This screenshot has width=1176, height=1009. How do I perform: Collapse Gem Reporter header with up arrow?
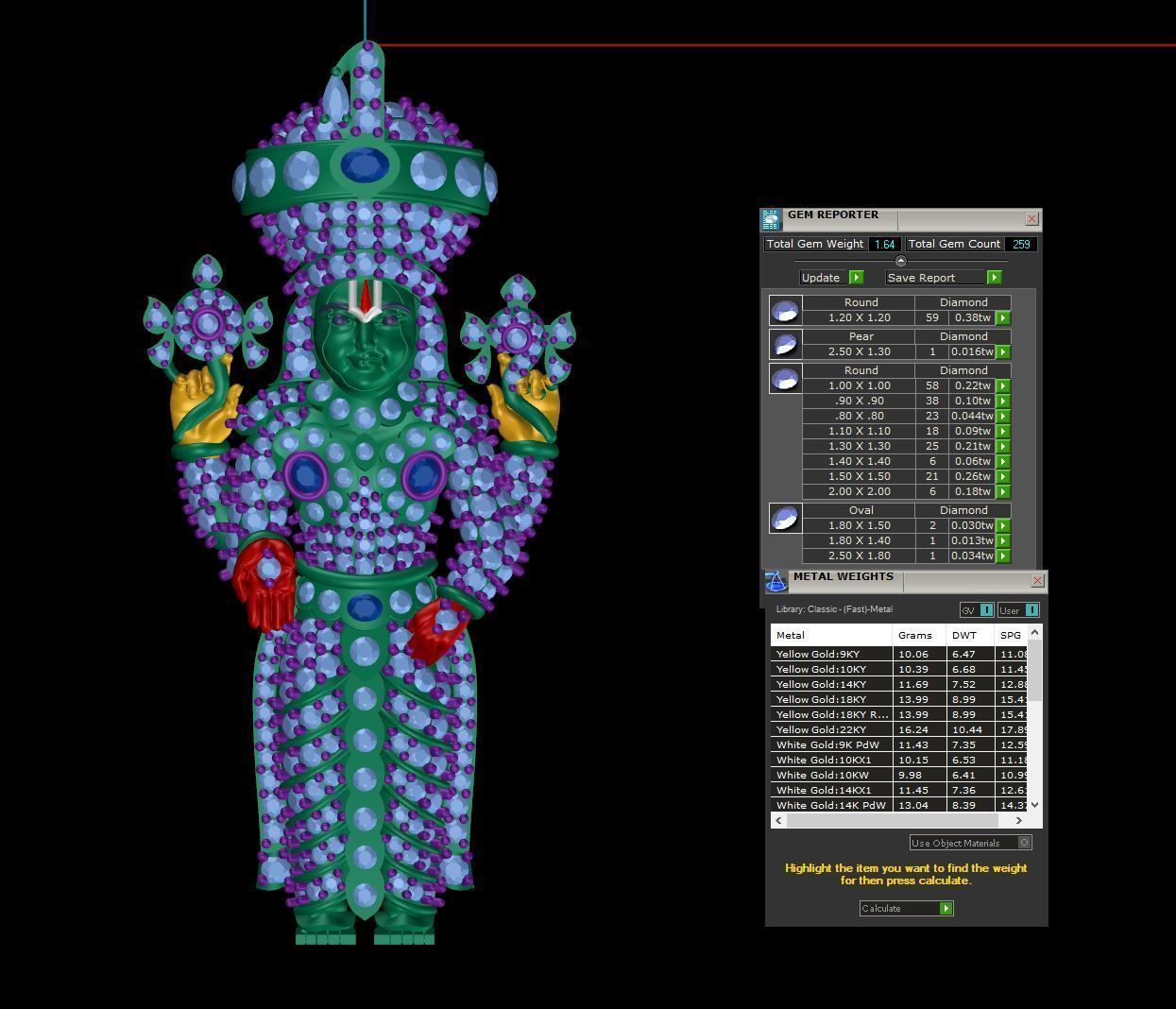point(900,261)
